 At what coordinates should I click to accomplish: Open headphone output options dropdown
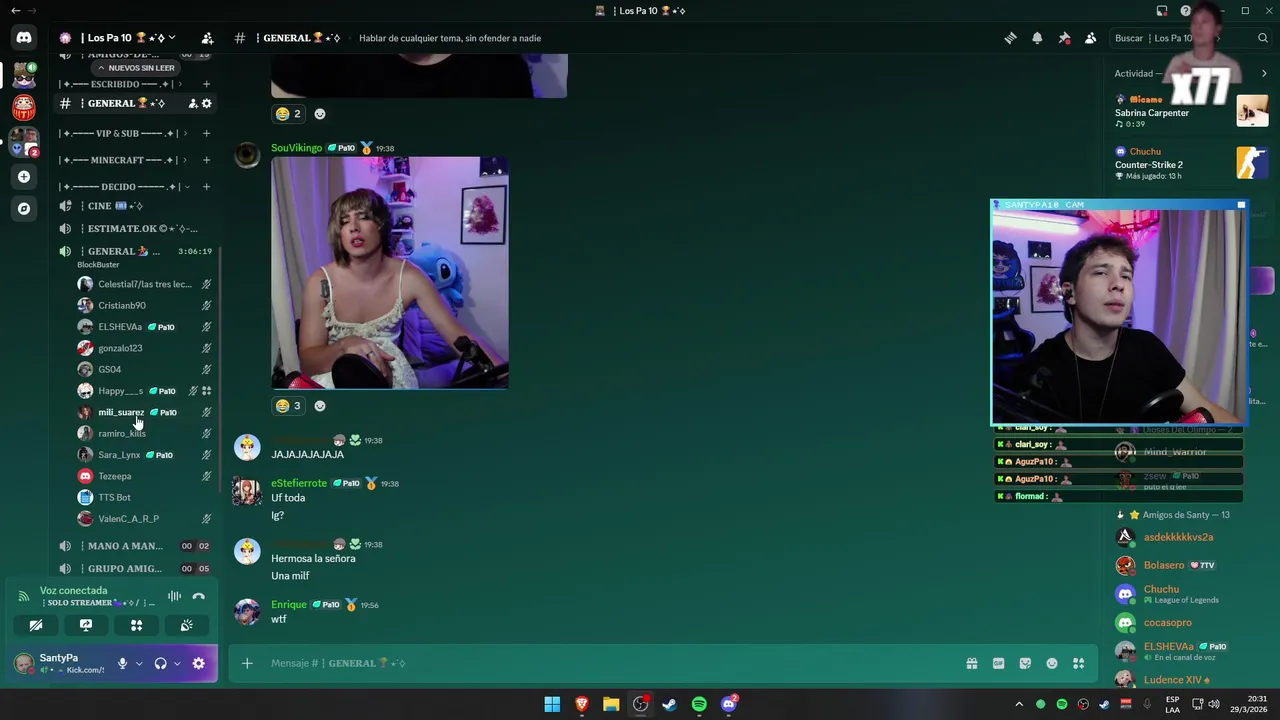click(177, 663)
